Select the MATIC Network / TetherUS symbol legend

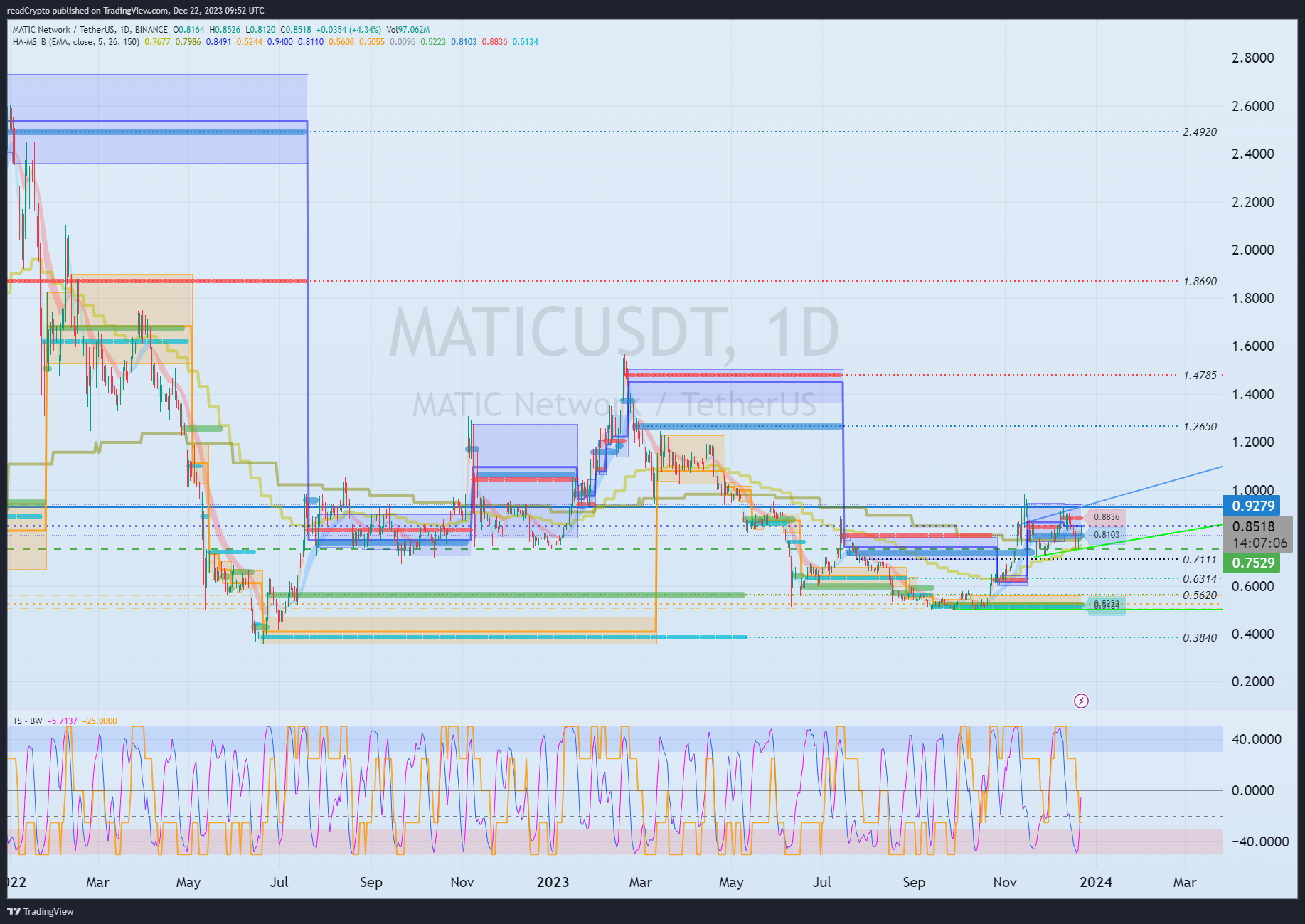click(90, 30)
